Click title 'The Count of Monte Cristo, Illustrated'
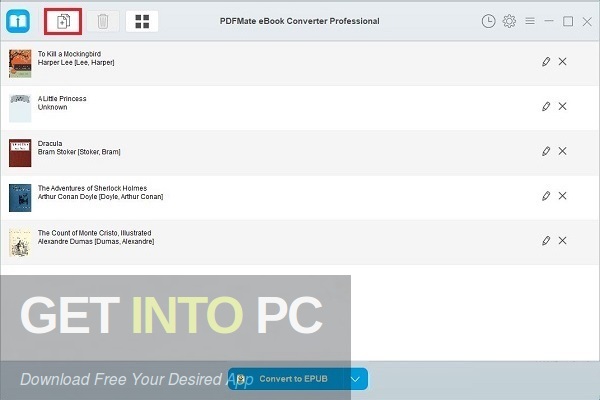The width and height of the screenshot is (600, 400). pos(95,233)
